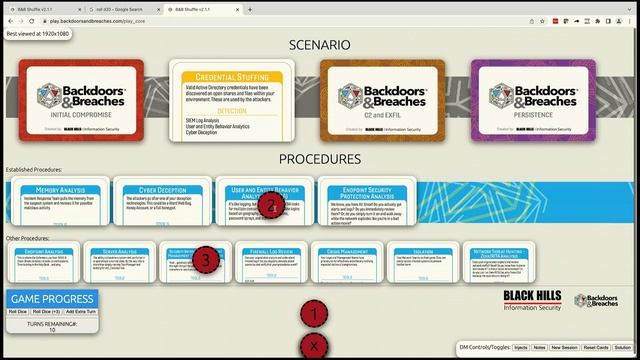Image resolution: width=640 pixels, height=360 pixels.
Task: Reload the page with the refresh icon
Action: tap(31, 21)
